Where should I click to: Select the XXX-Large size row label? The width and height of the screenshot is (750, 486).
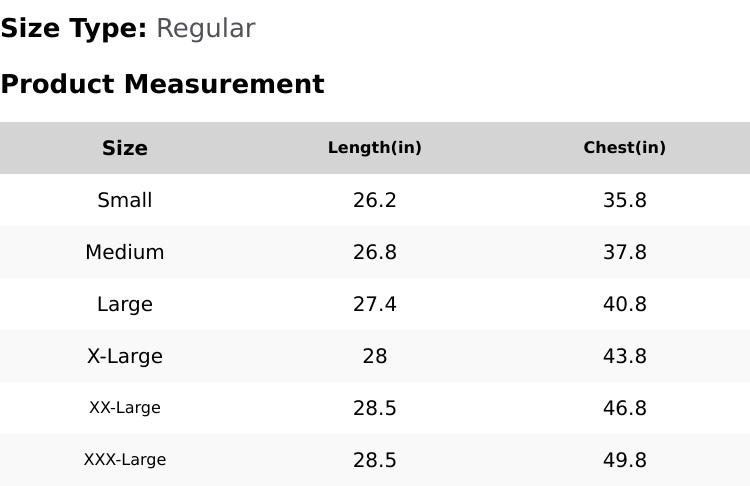pyautogui.click(x=125, y=460)
